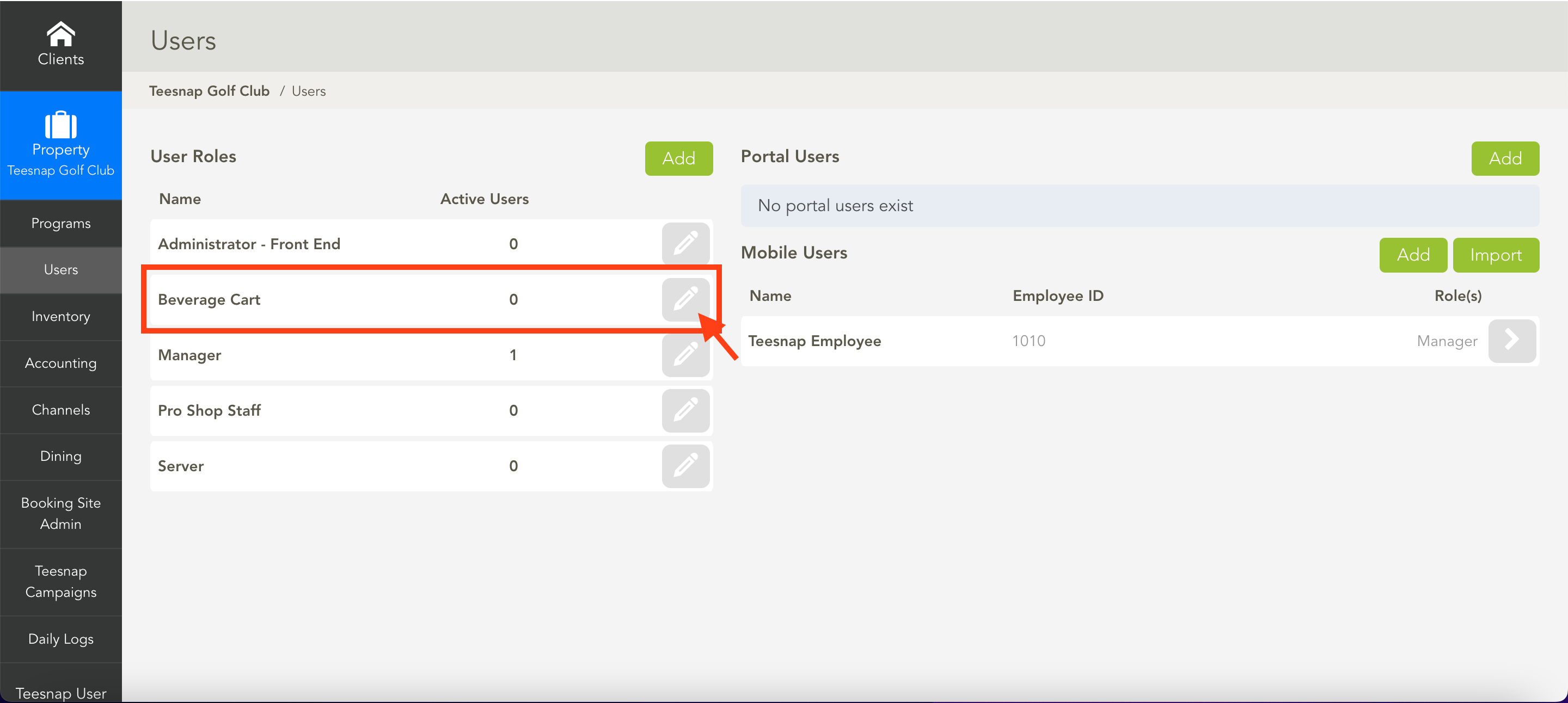Select the Teesnap Employee mobile user name
This screenshot has height=703, width=1568.
[814, 341]
